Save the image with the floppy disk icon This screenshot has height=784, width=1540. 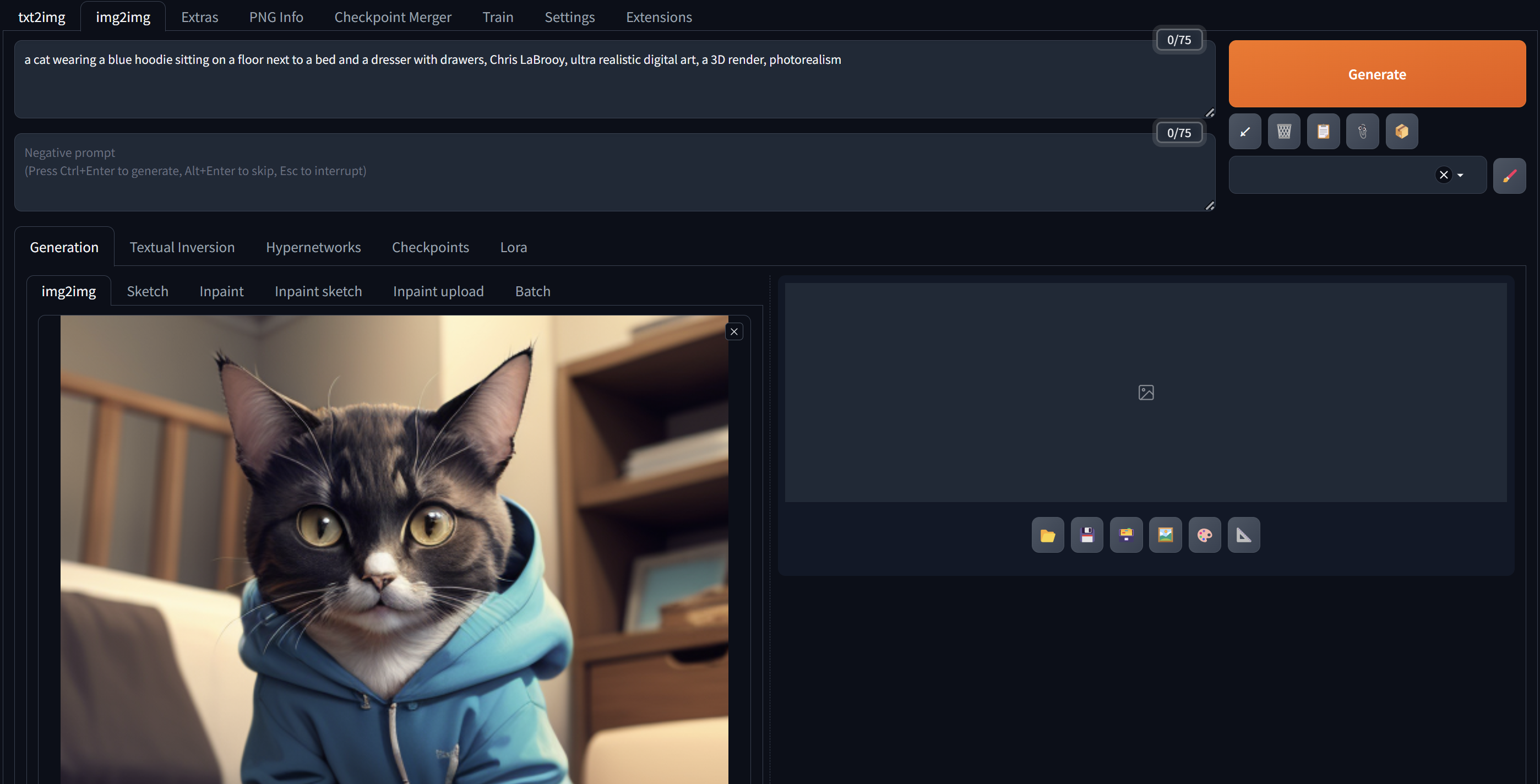pyautogui.click(x=1087, y=535)
